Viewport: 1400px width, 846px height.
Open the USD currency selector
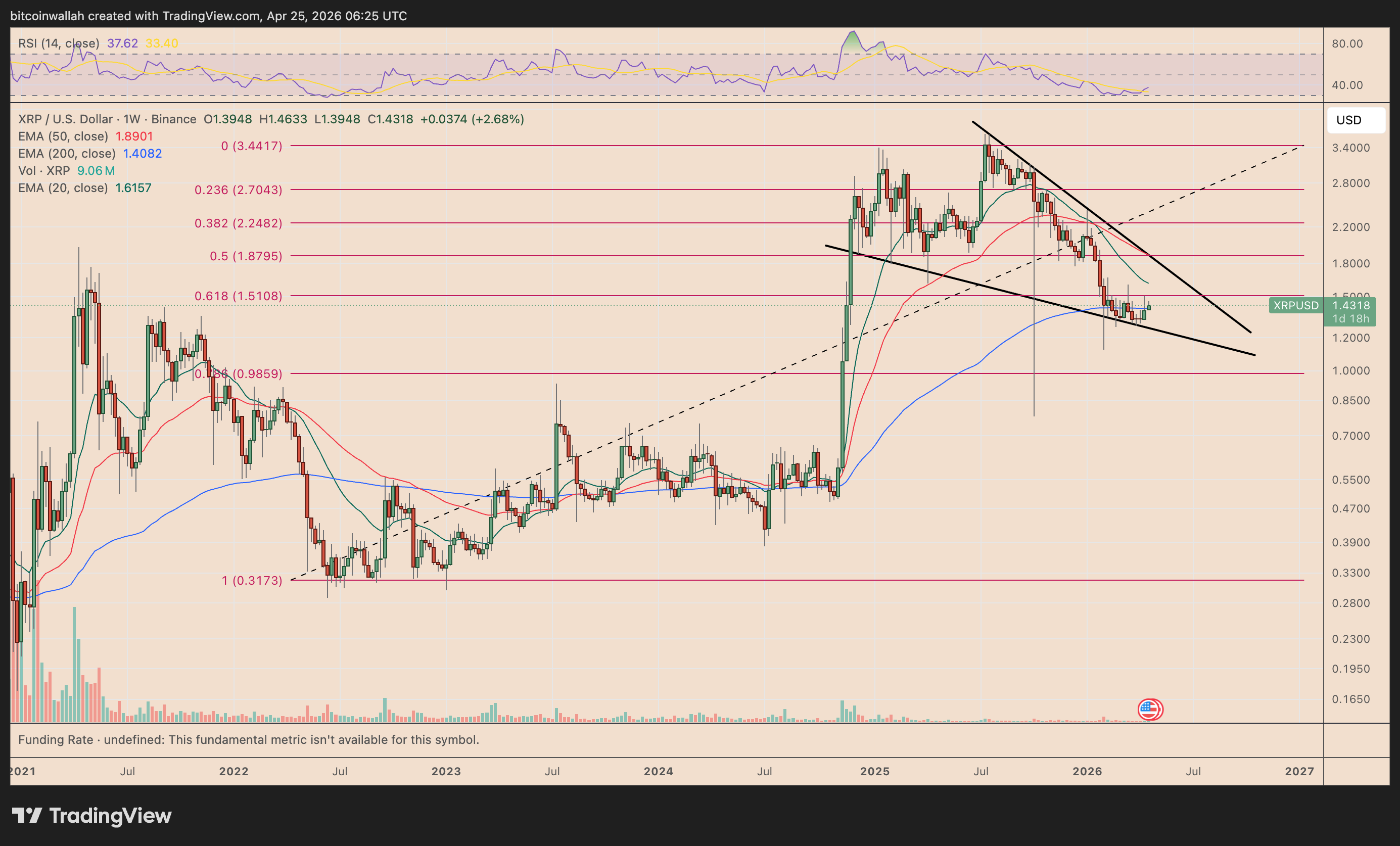[1355, 120]
